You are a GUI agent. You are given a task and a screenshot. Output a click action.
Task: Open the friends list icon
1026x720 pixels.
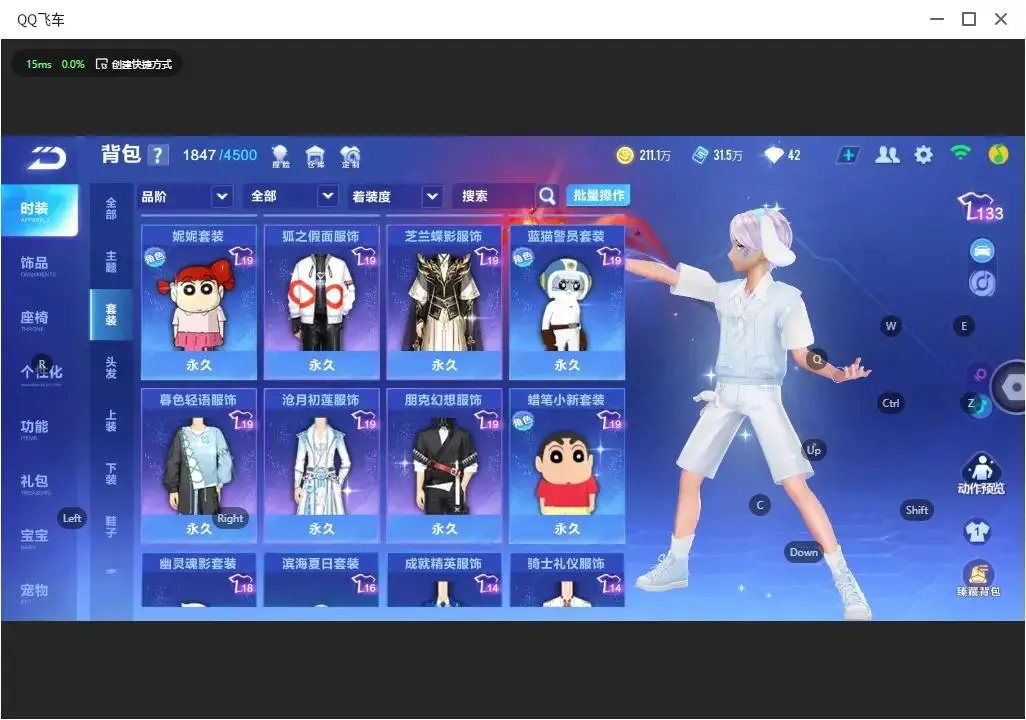887,155
